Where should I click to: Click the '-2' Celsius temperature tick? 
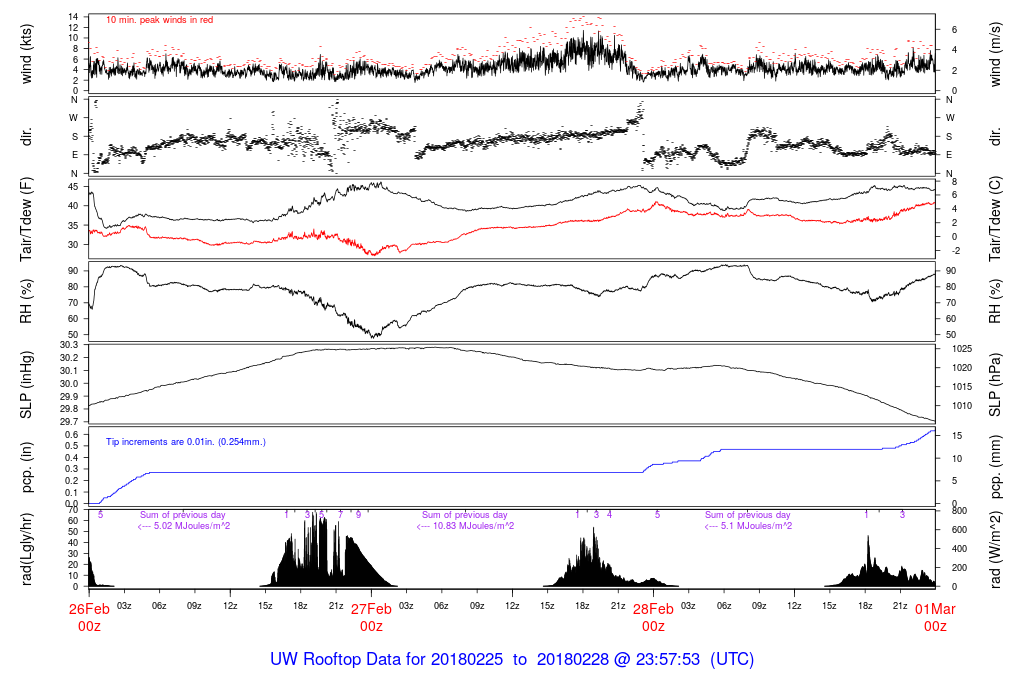(x=956, y=251)
